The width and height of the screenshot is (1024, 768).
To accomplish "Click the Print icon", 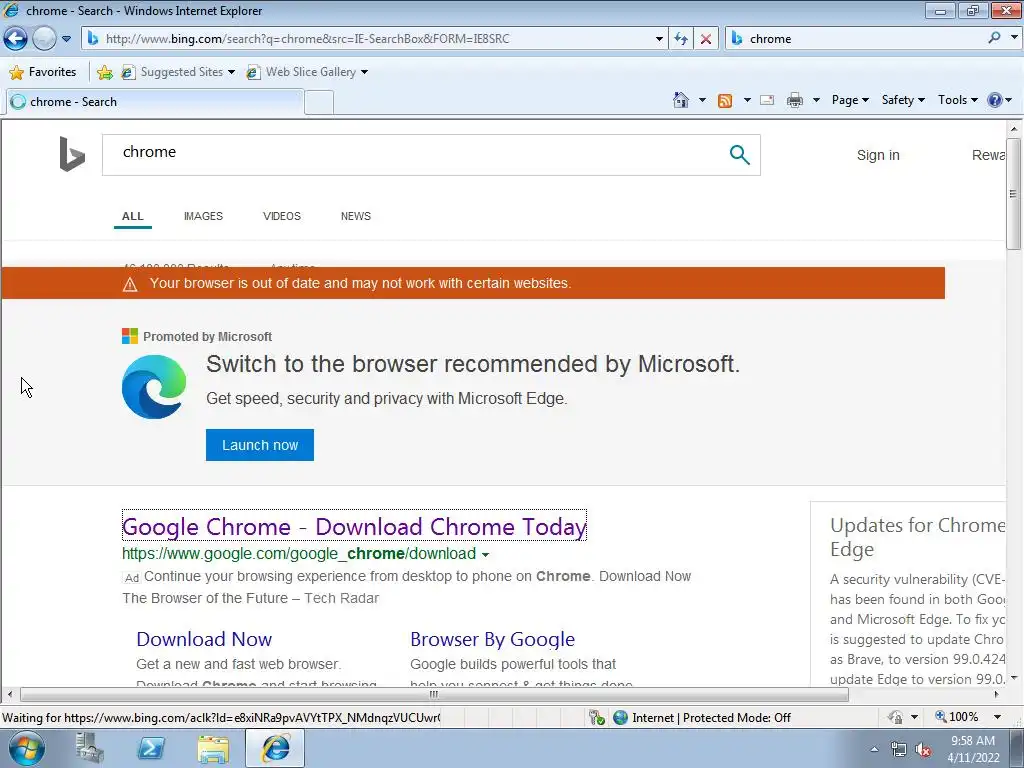I will pyautogui.click(x=795, y=100).
